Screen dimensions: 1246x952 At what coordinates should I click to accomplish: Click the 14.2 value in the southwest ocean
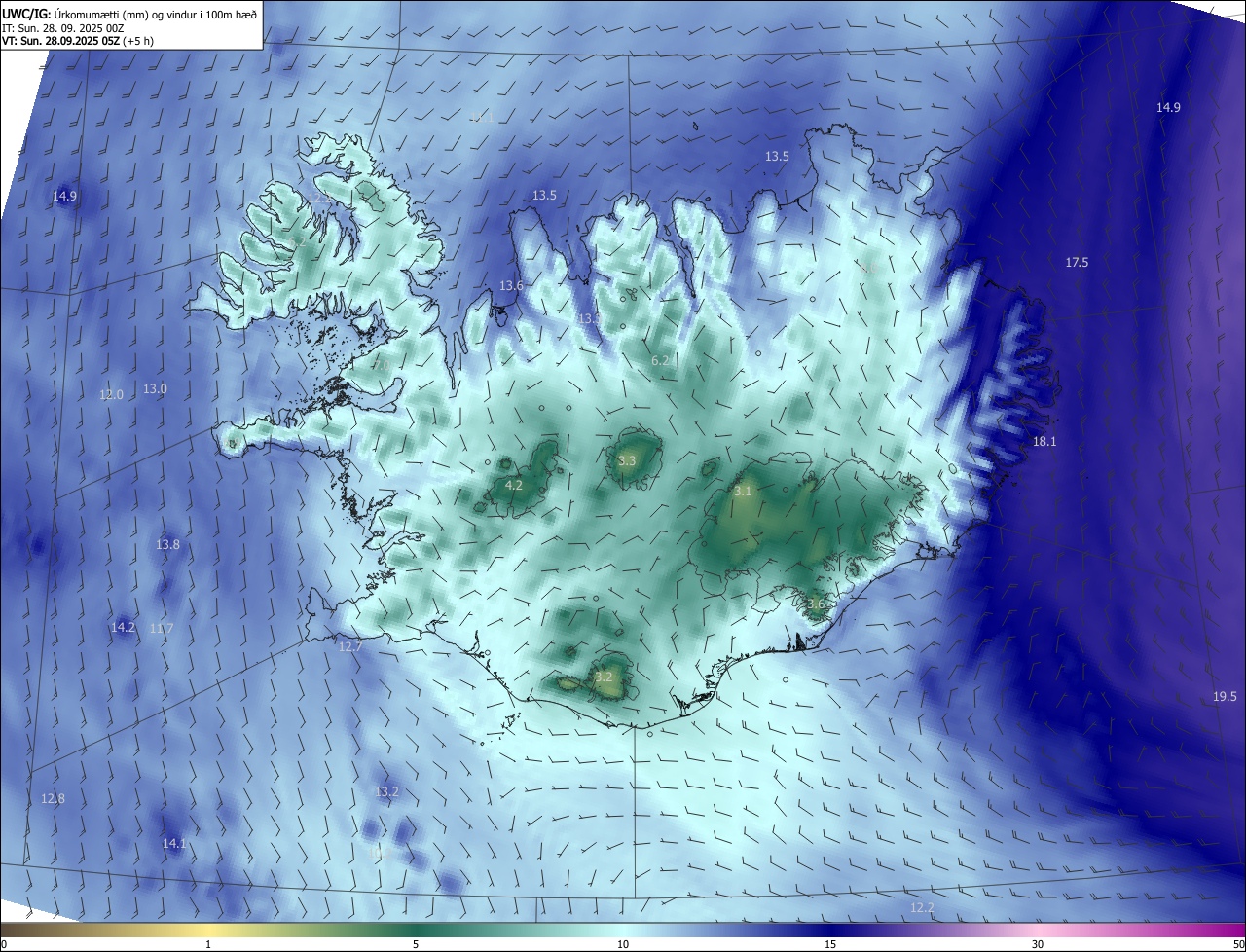coord(123,628)
